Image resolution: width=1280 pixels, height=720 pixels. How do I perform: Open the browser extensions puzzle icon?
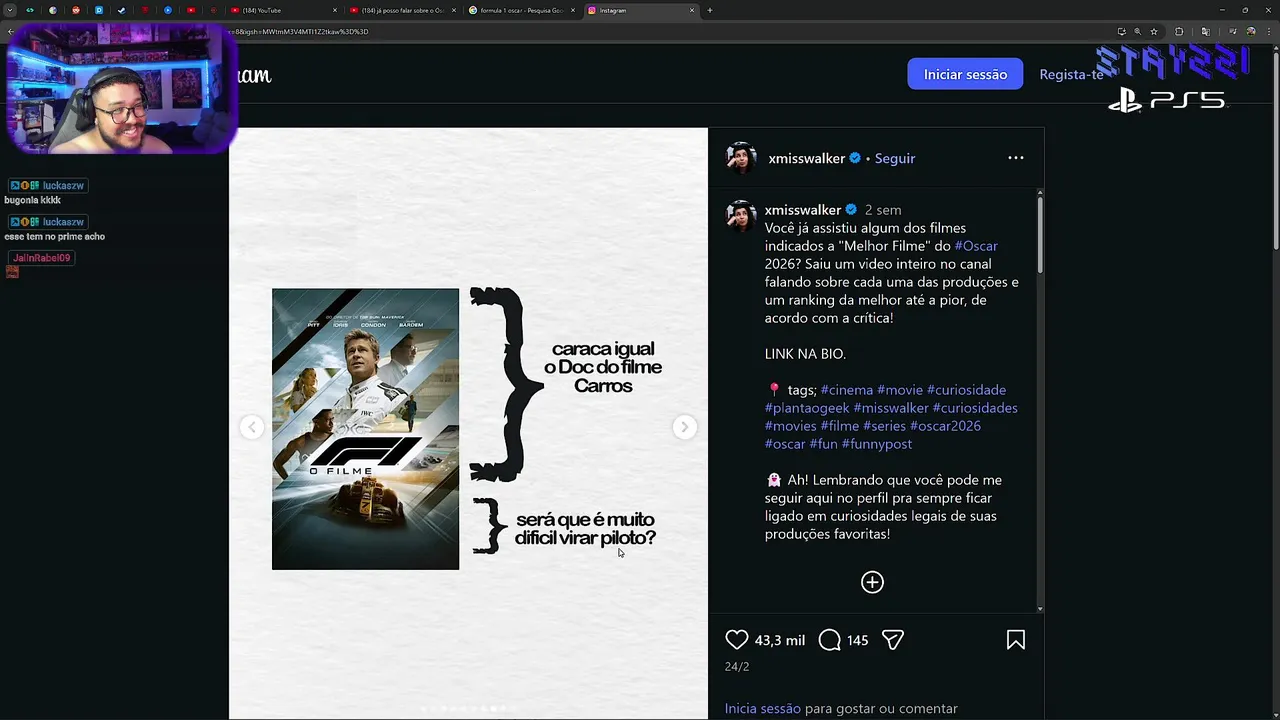pyautogui.click(x=1179, y=31)
